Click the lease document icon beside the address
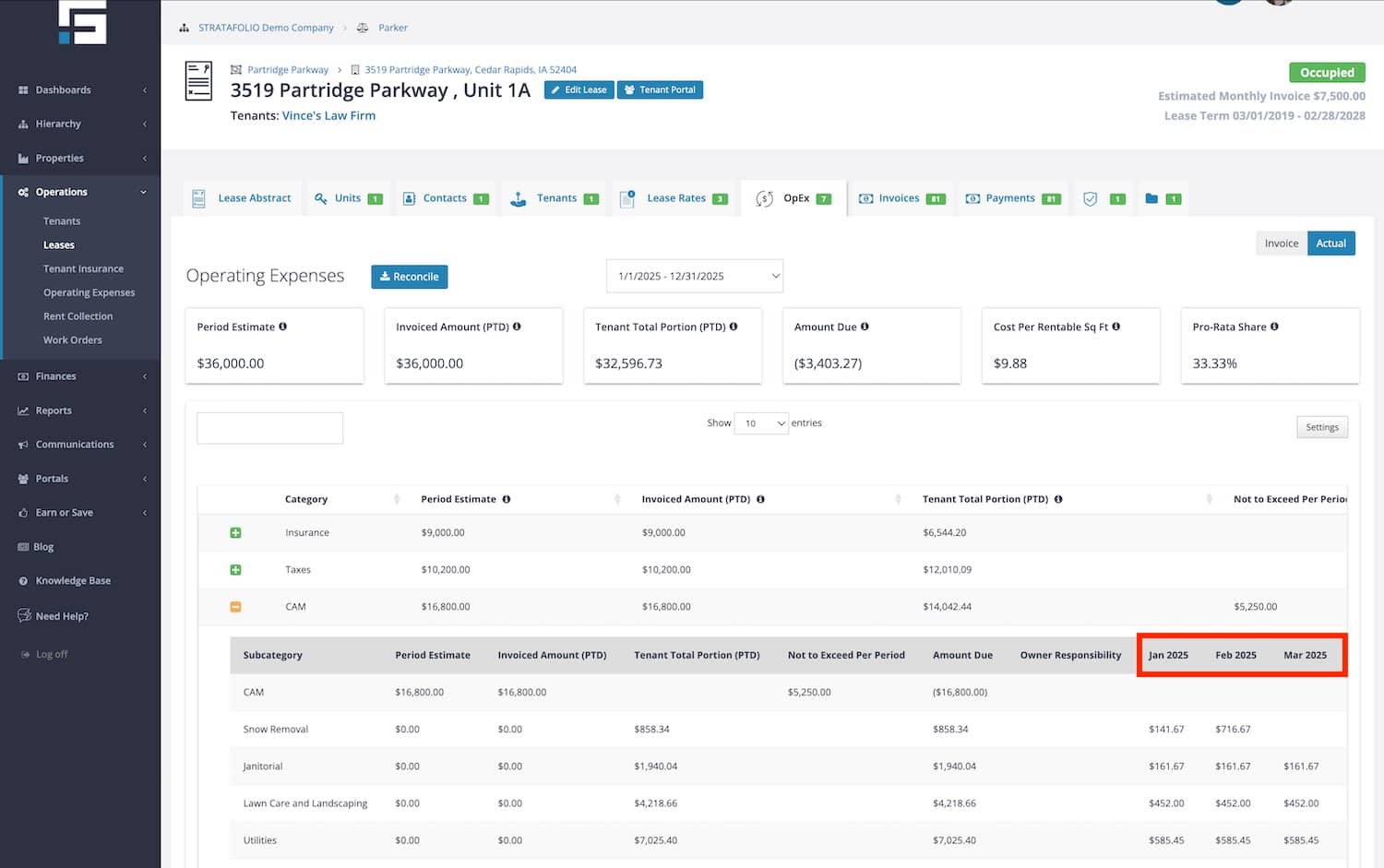Screen dimensions: 1384x868 pyautogui.click(x=198, y=81)
